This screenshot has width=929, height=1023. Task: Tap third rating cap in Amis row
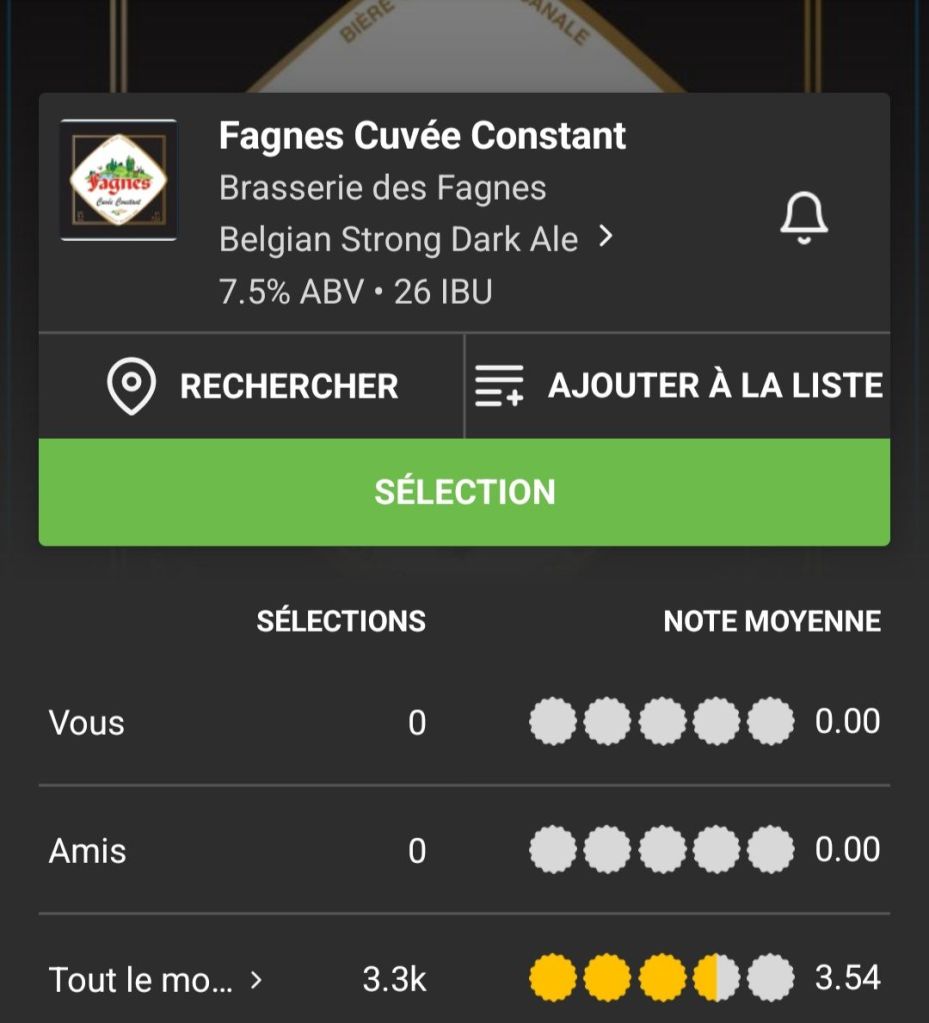point(662,850)
